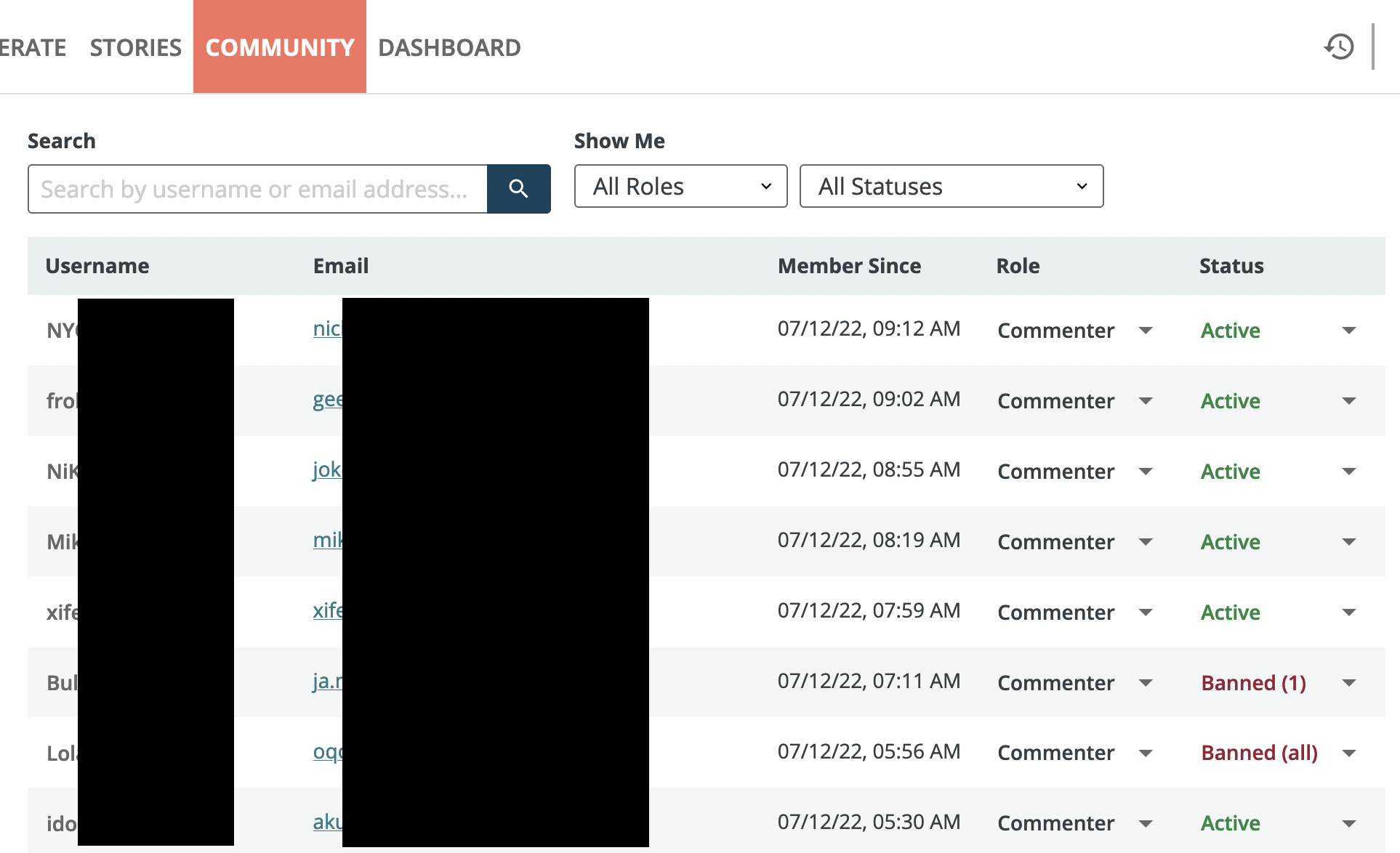Click email link starting with 'jok'

pos(326,469)
